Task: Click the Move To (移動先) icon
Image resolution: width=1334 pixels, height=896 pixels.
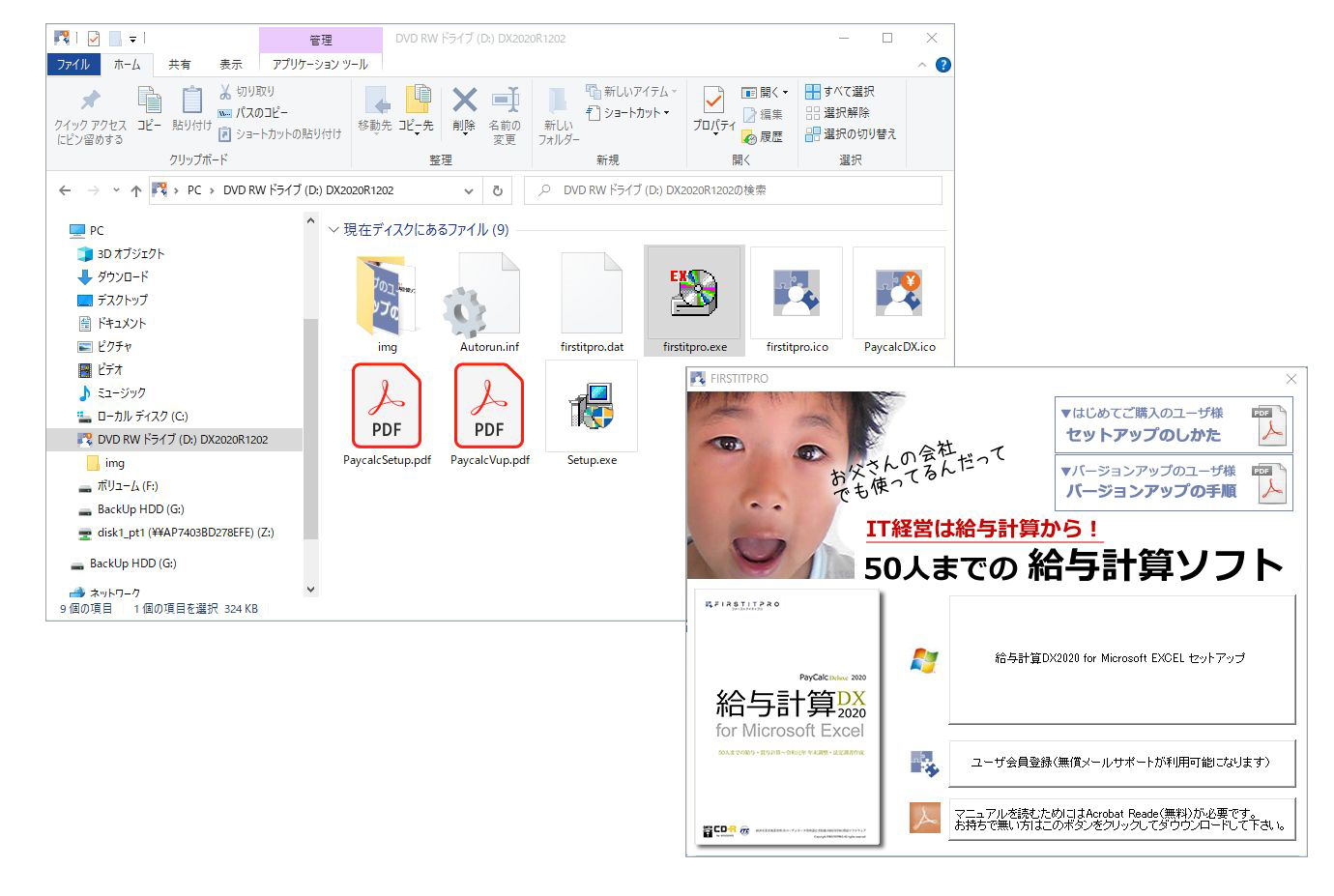Action: (x=375, y=101)
